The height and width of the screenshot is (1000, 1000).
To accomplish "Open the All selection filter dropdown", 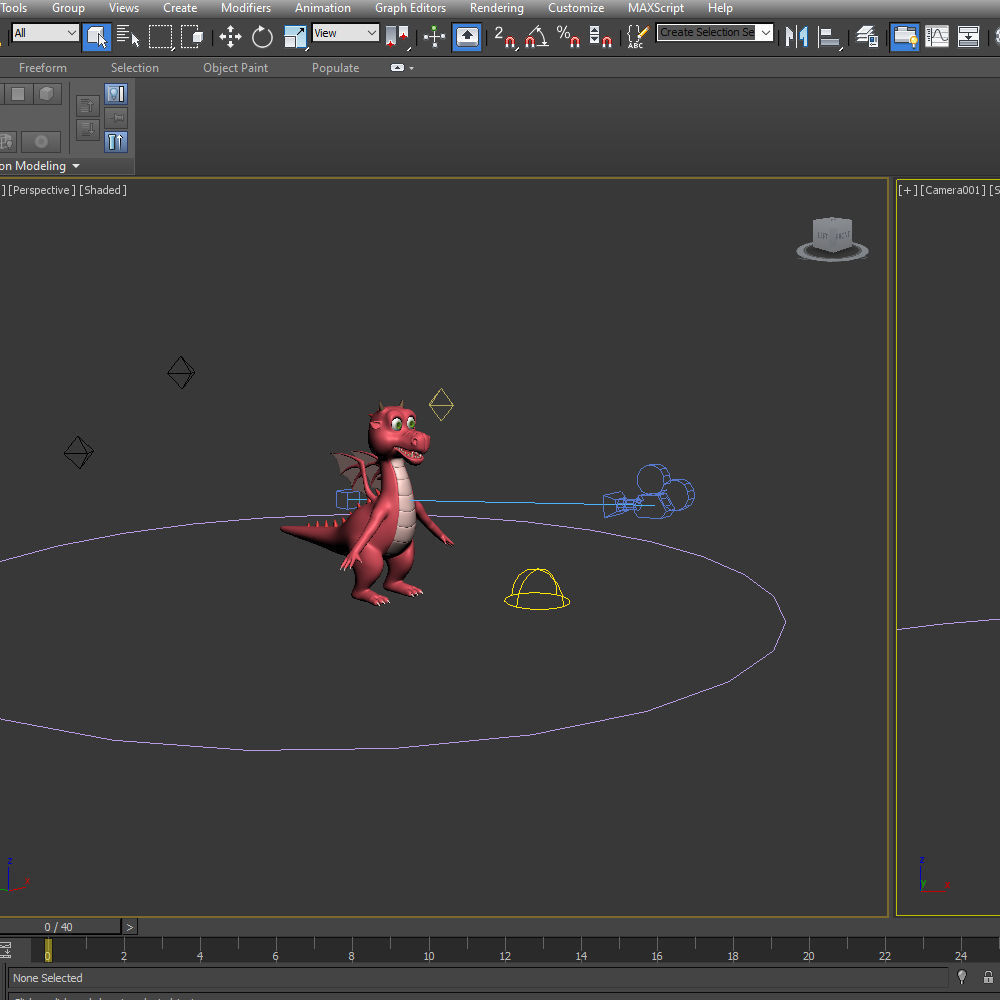I will (45, 33).
